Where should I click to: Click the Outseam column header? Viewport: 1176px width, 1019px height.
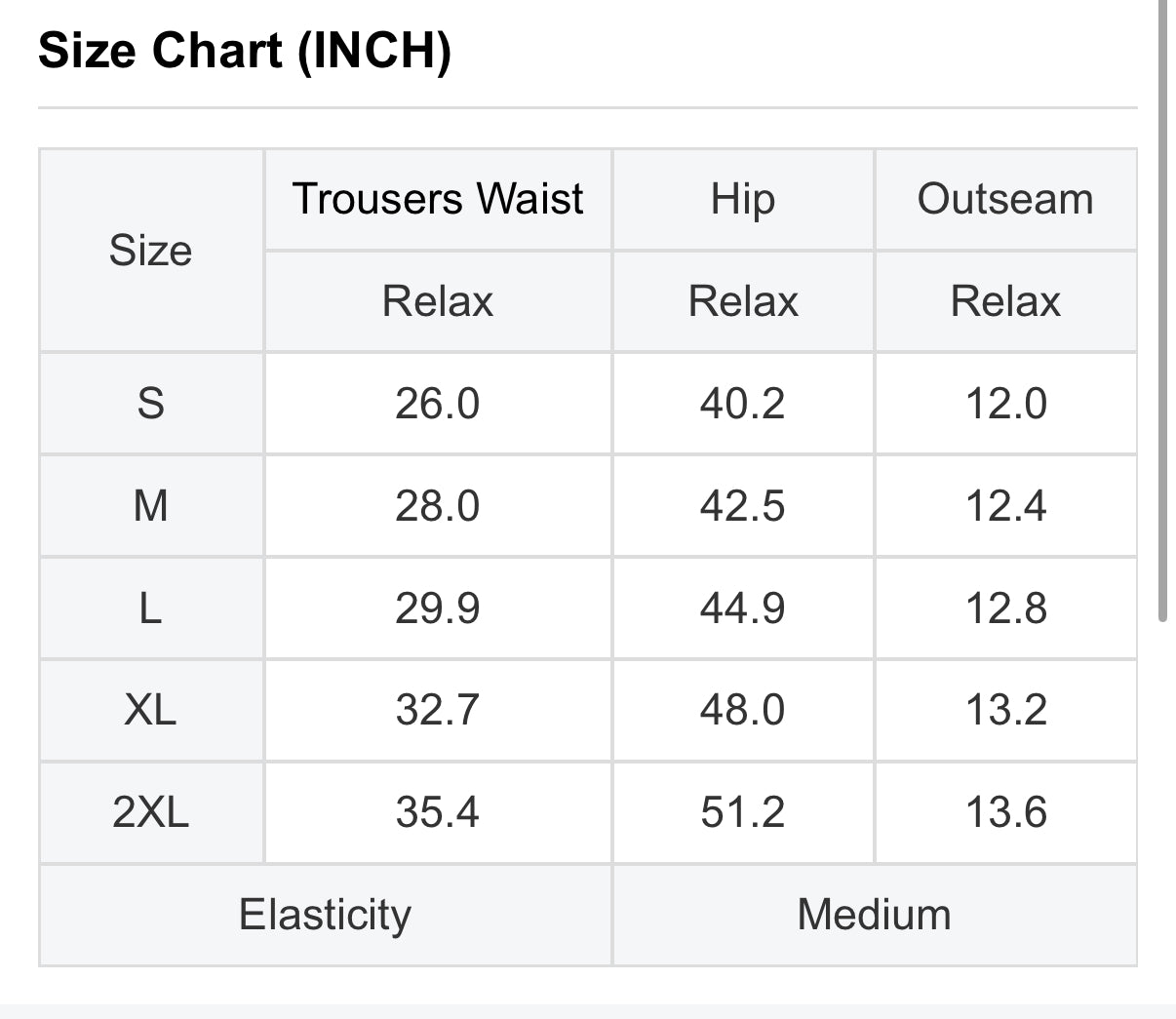(x=1005, y=200)
